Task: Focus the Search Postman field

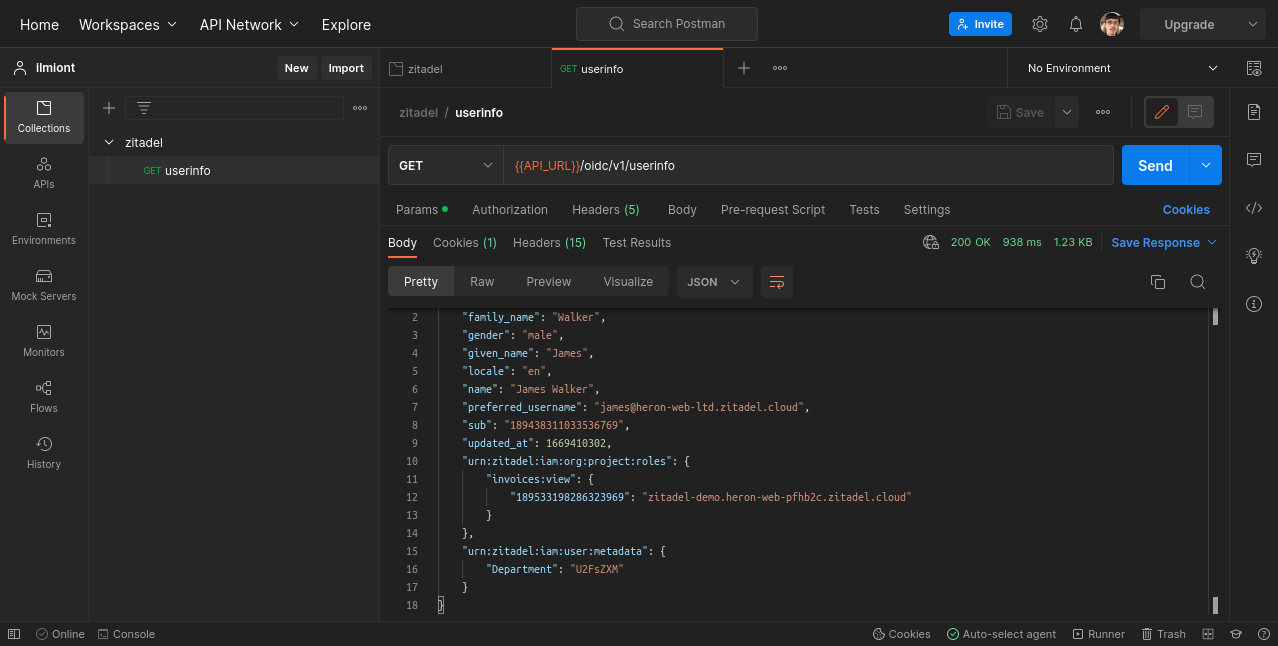Action: coord(666,24)
